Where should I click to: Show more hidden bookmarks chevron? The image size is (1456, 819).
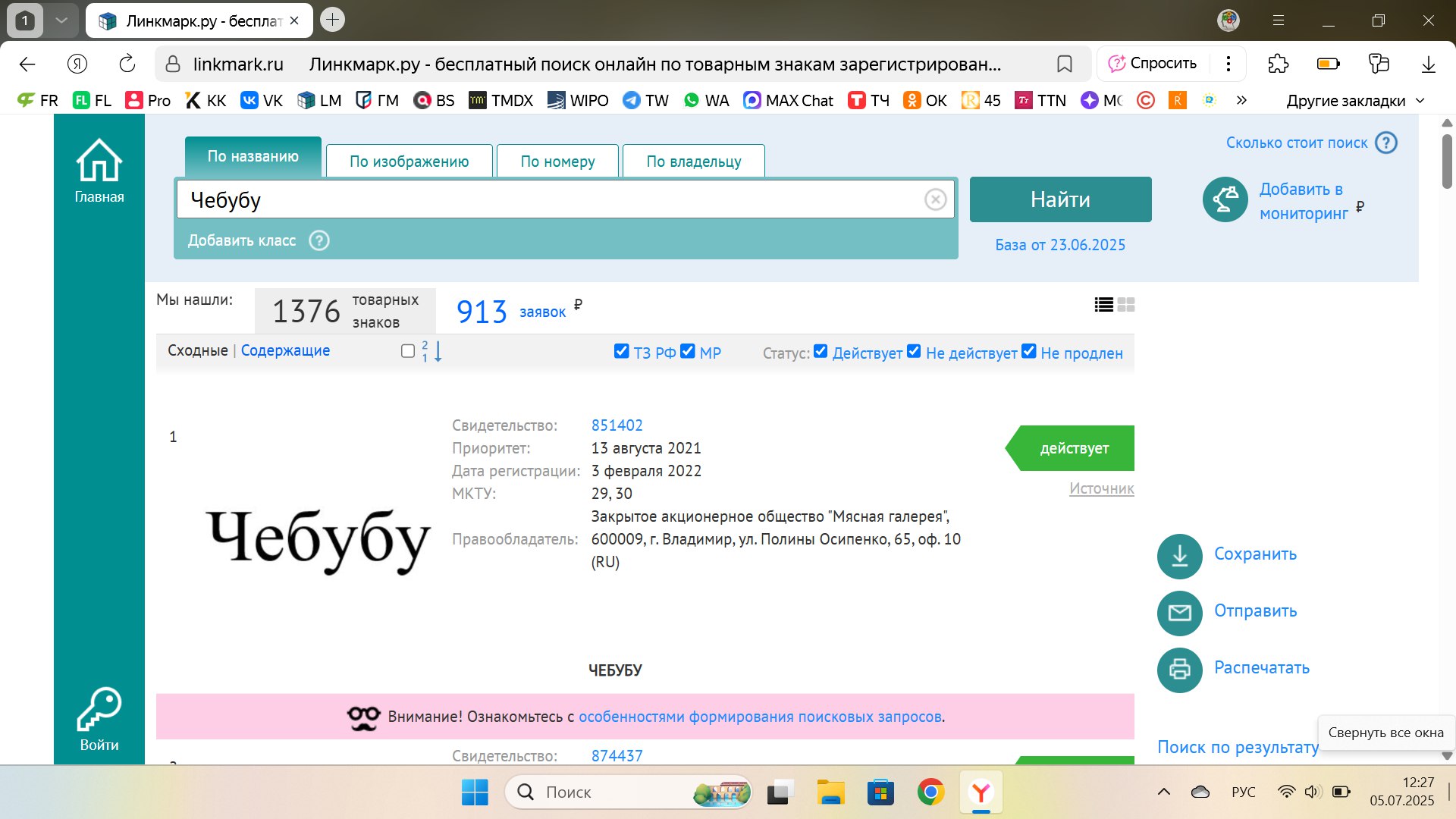coord(1241,100)
